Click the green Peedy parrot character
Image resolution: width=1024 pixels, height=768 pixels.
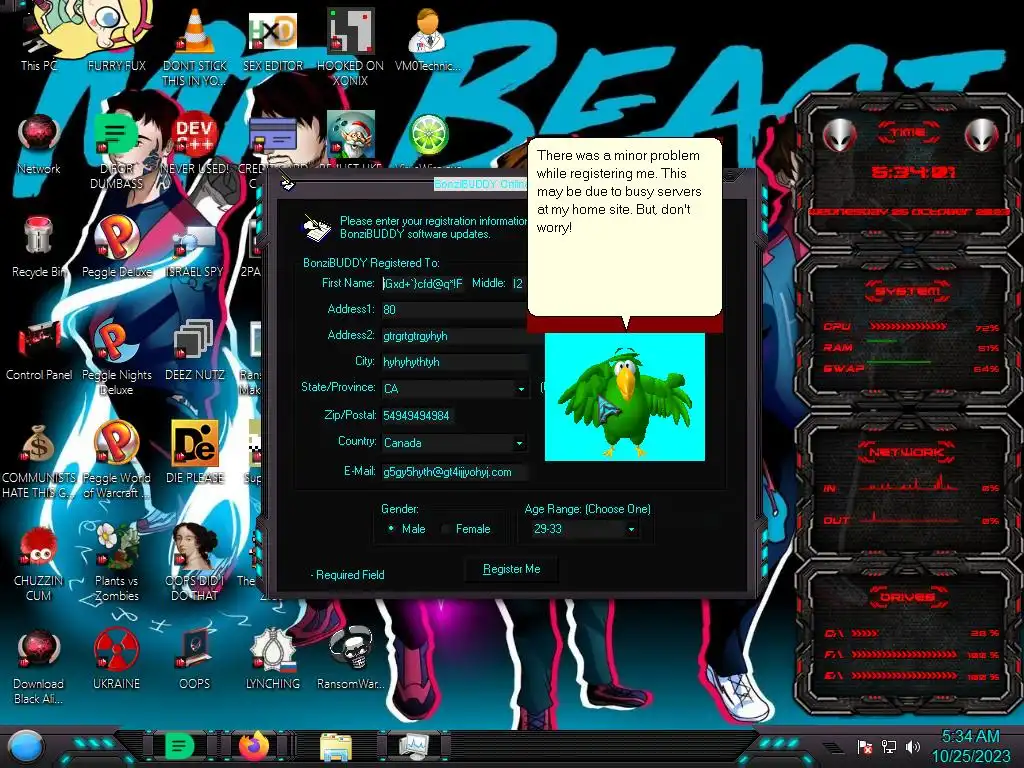tap(624, 402)
